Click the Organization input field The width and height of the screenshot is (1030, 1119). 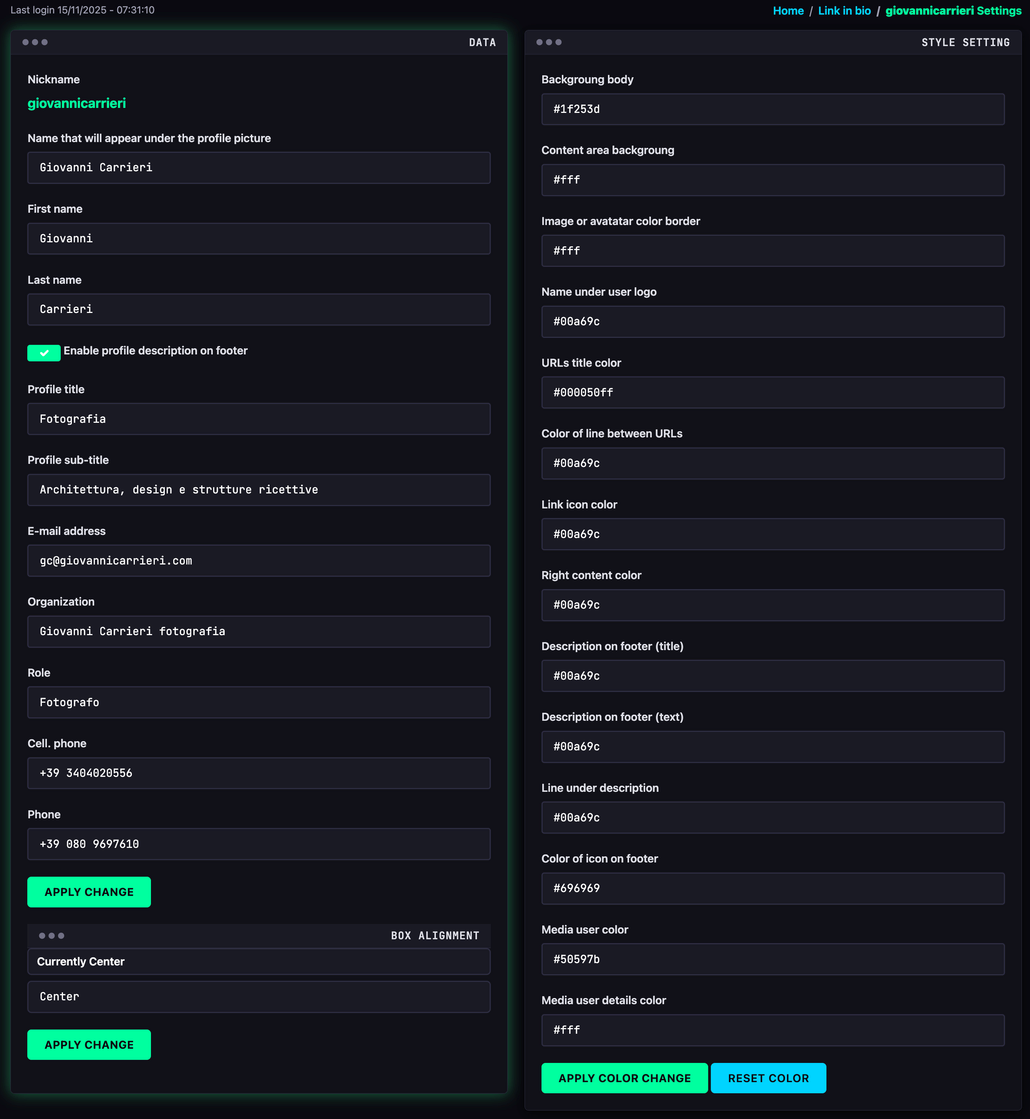click(x=258, y=631)
